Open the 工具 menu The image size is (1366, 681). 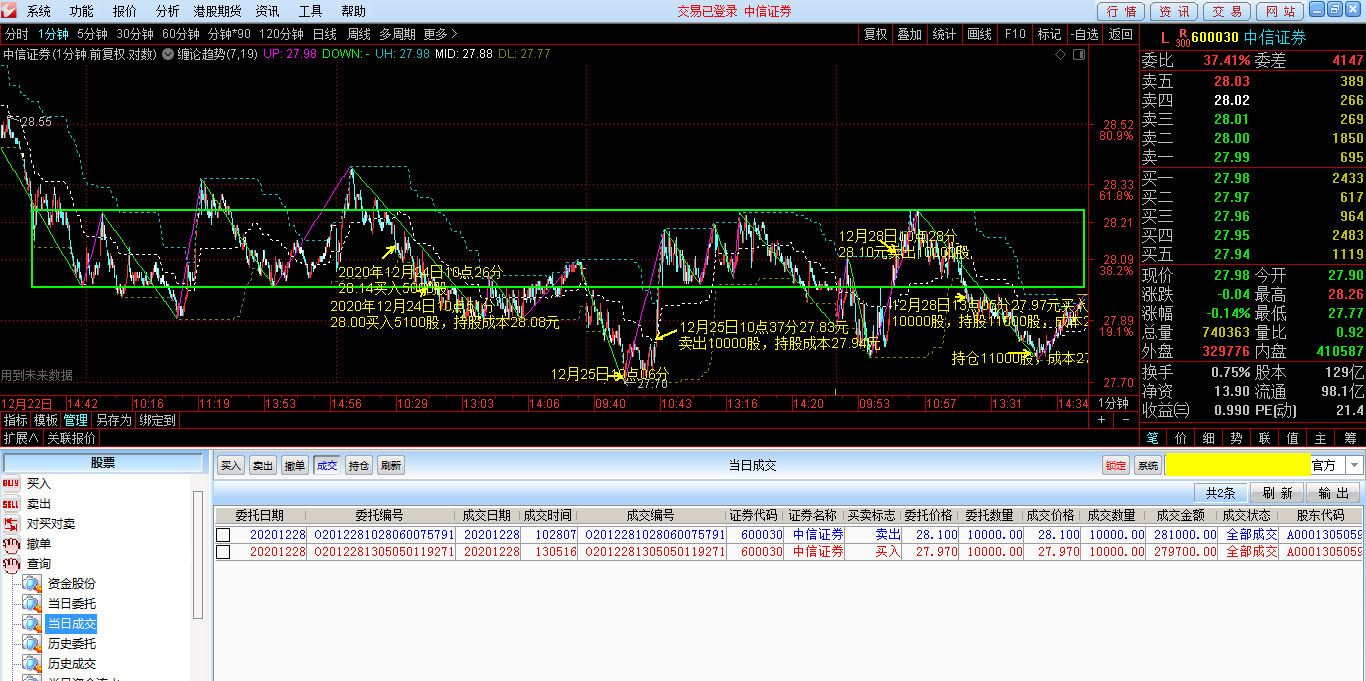click(310, 11)
